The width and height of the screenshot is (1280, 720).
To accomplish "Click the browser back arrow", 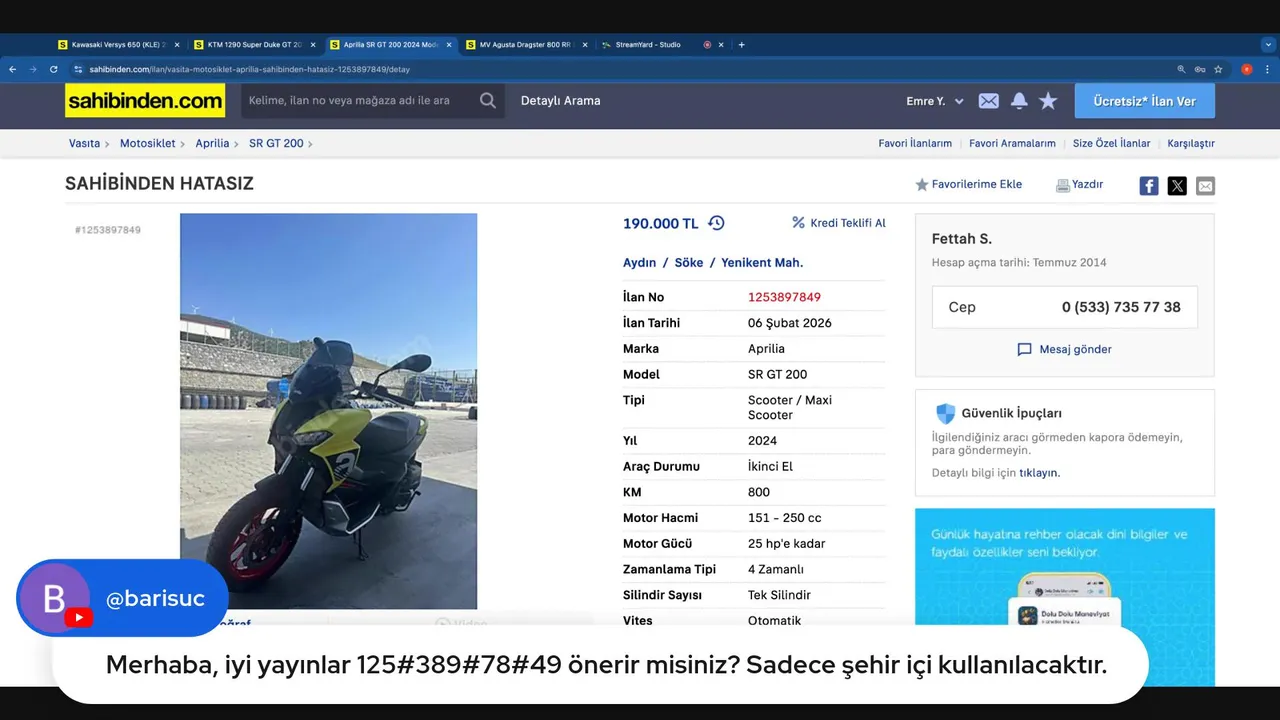I will pyautogui.click(x=13, y=69).
